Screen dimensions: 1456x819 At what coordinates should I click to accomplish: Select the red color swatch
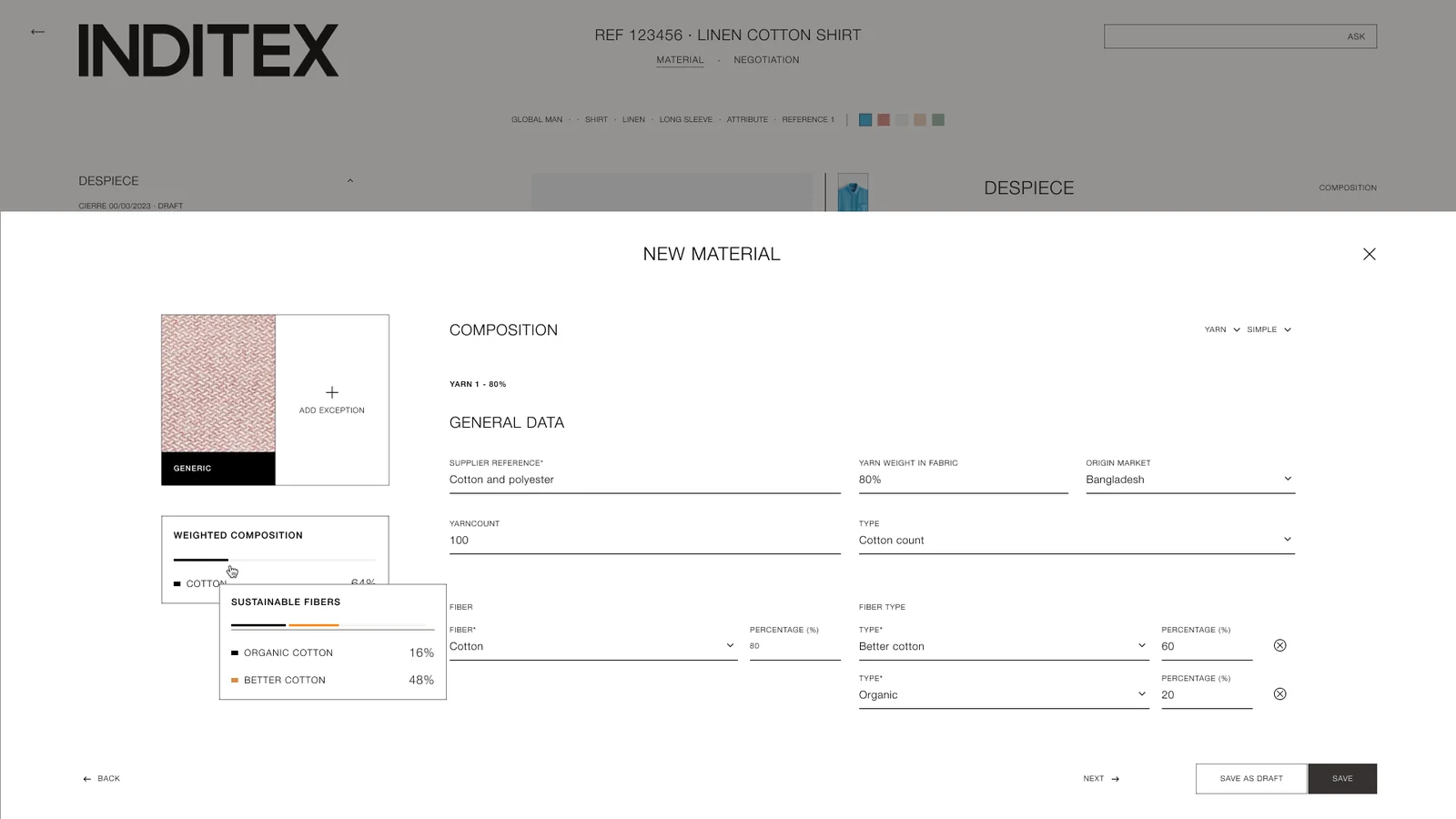pos(884,119)
